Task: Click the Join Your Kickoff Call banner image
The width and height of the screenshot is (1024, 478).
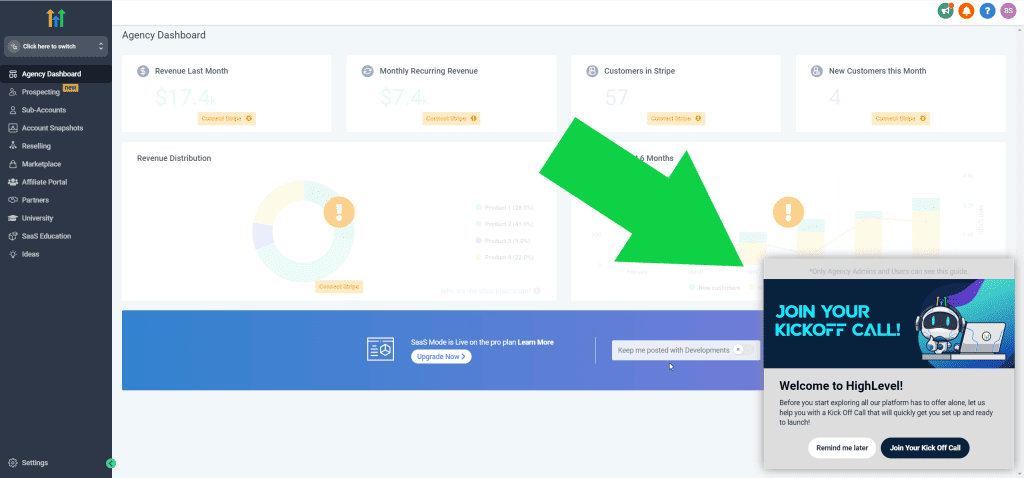Action: (x=889, y=324)
